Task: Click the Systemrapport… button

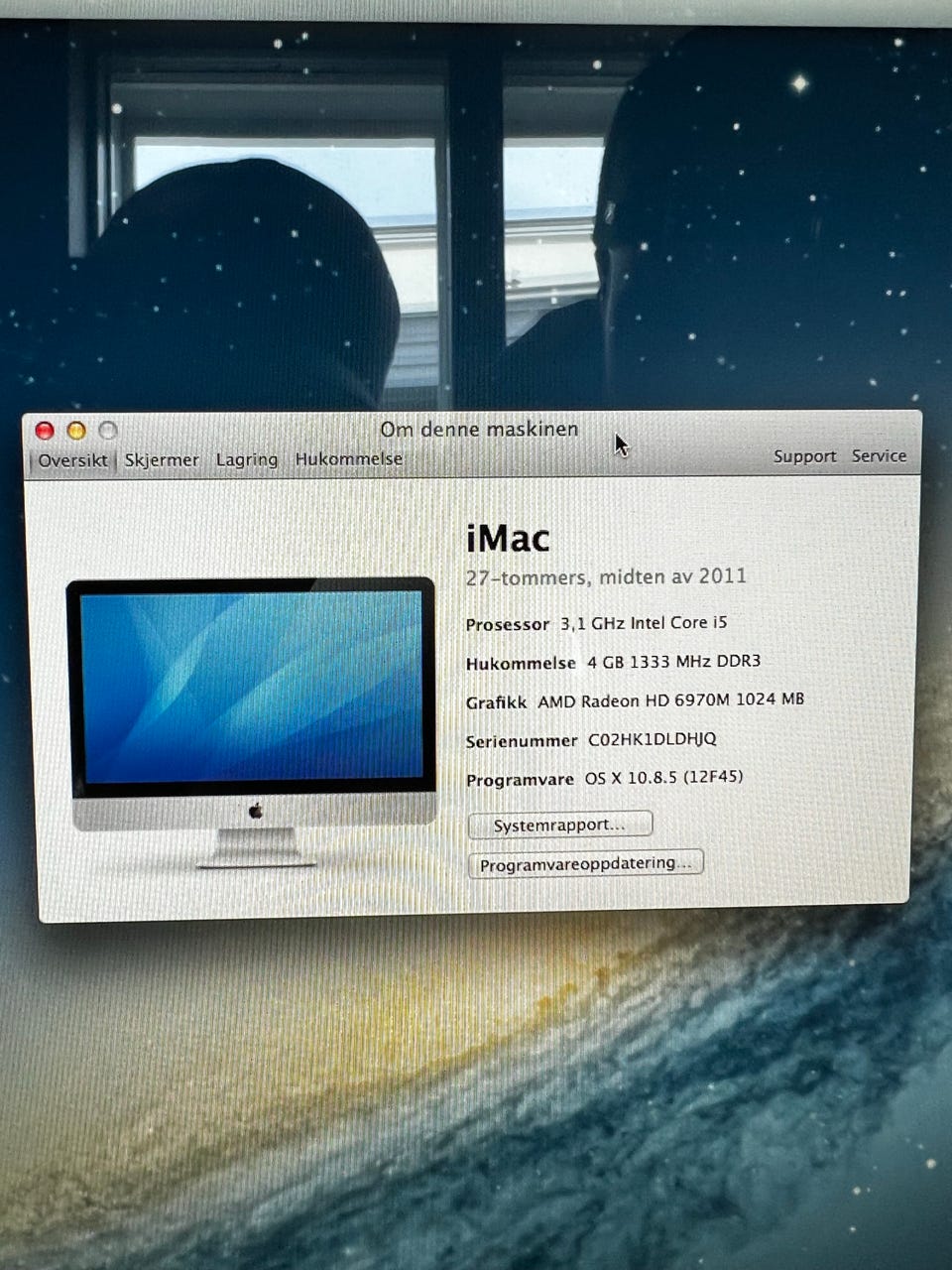Action: [559, 825]
